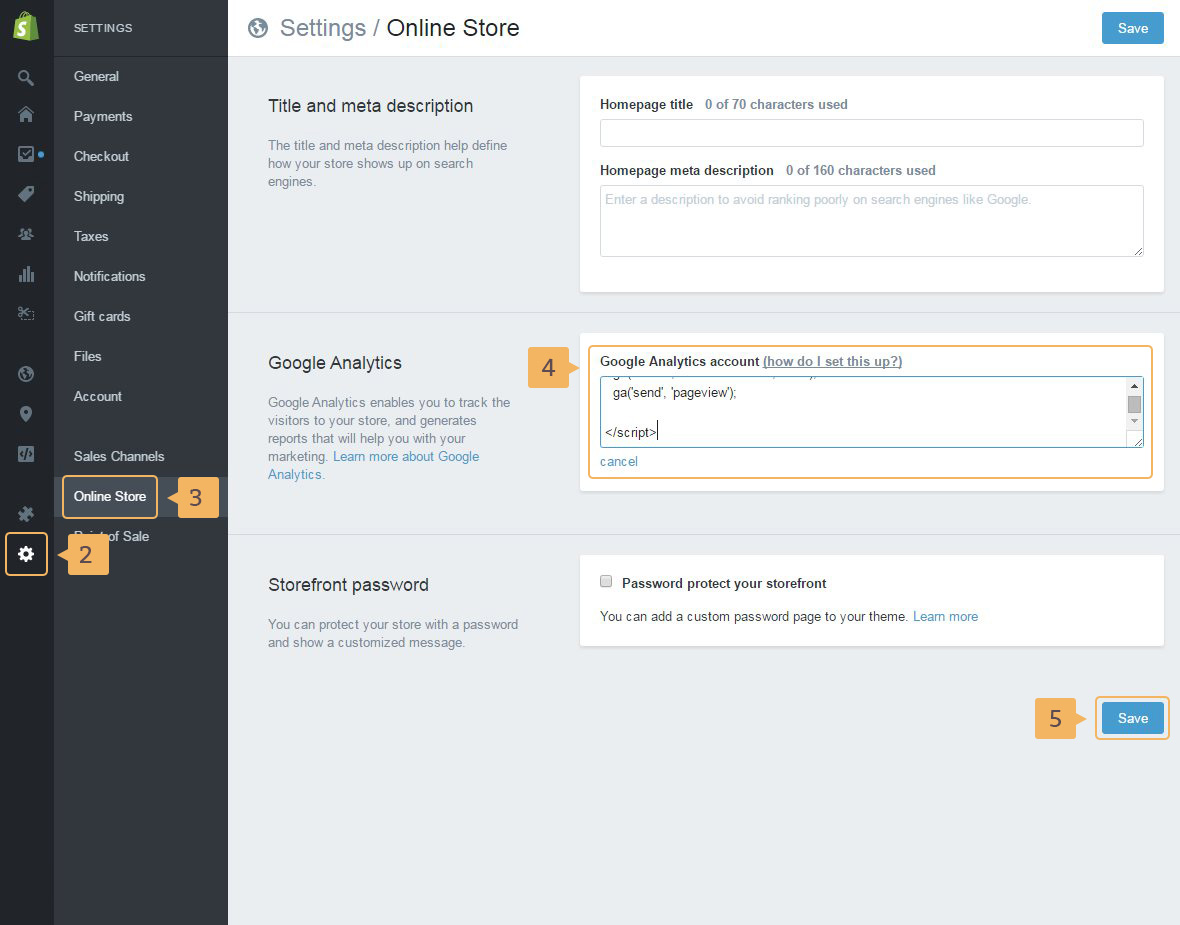Open Customers people icon
The height and width of the screenshot is (925, 1180).
pyautogui.click(x=26, y=234)
